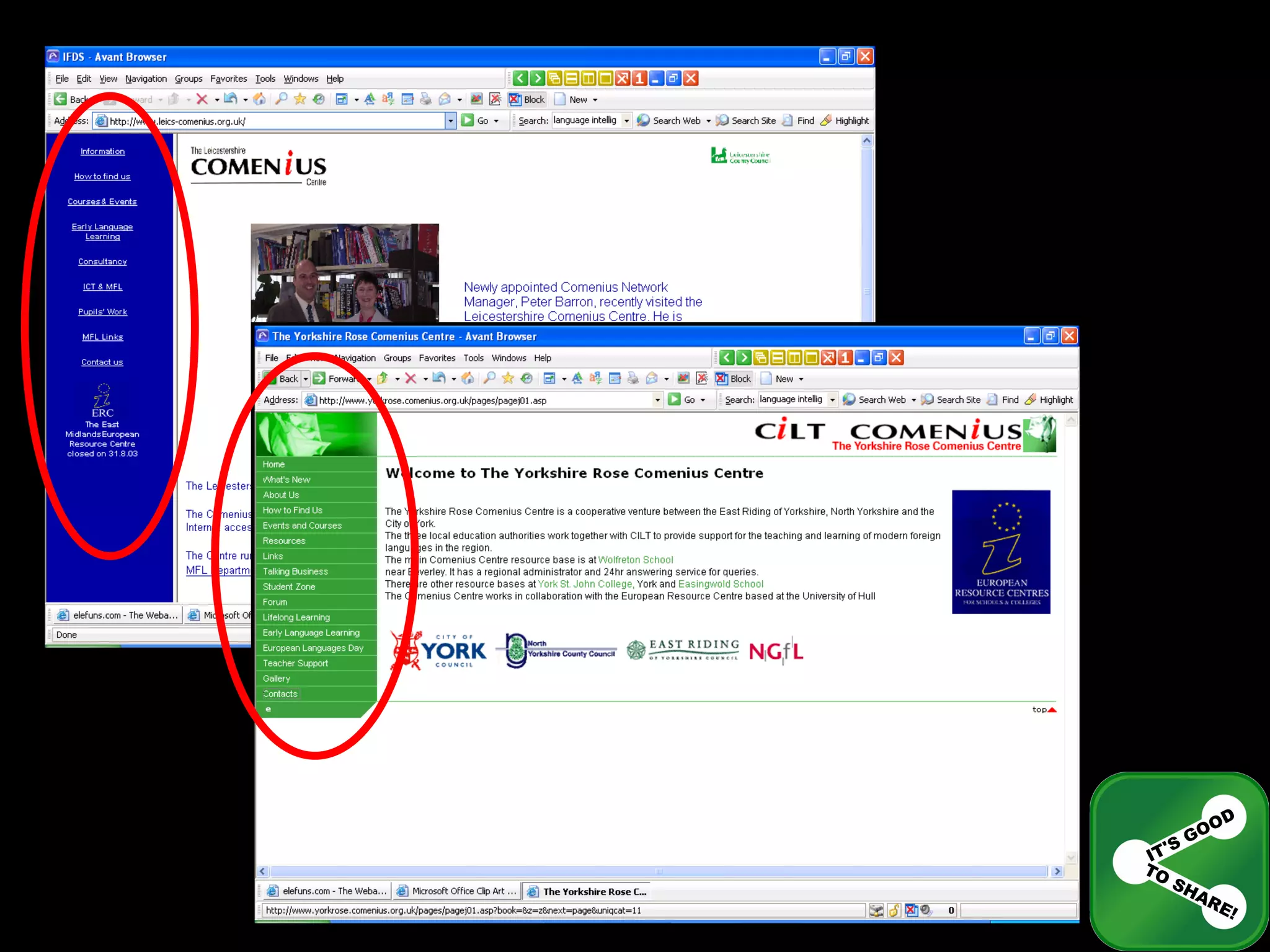
Task: Click the Mail envelope icon in IFDS window toolbar
Action: 445,99
